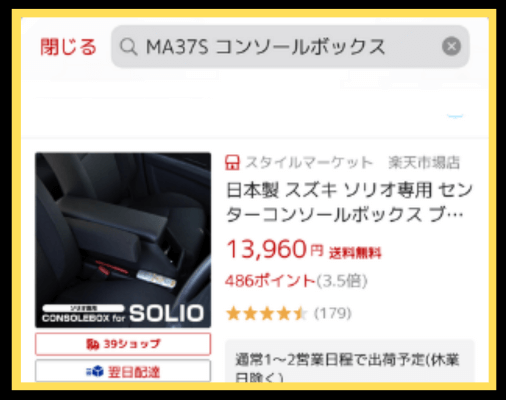
Task: Click the (3.5倍) point multiplier
Action: pos(342,281)
